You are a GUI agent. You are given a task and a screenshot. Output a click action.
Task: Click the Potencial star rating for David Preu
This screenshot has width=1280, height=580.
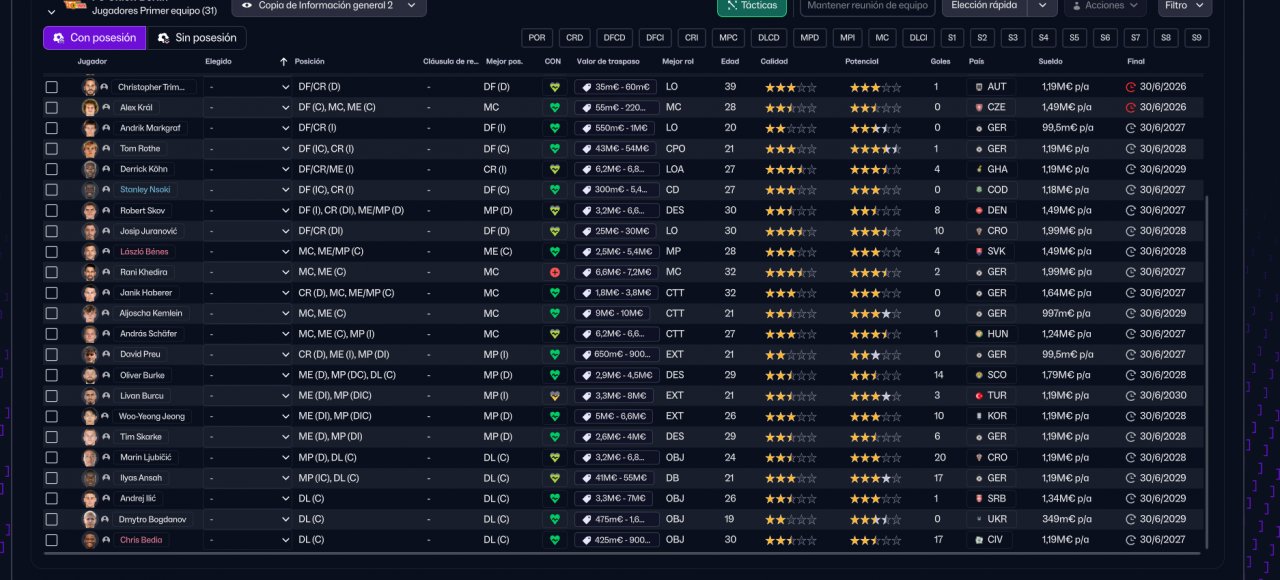(875, 355)
